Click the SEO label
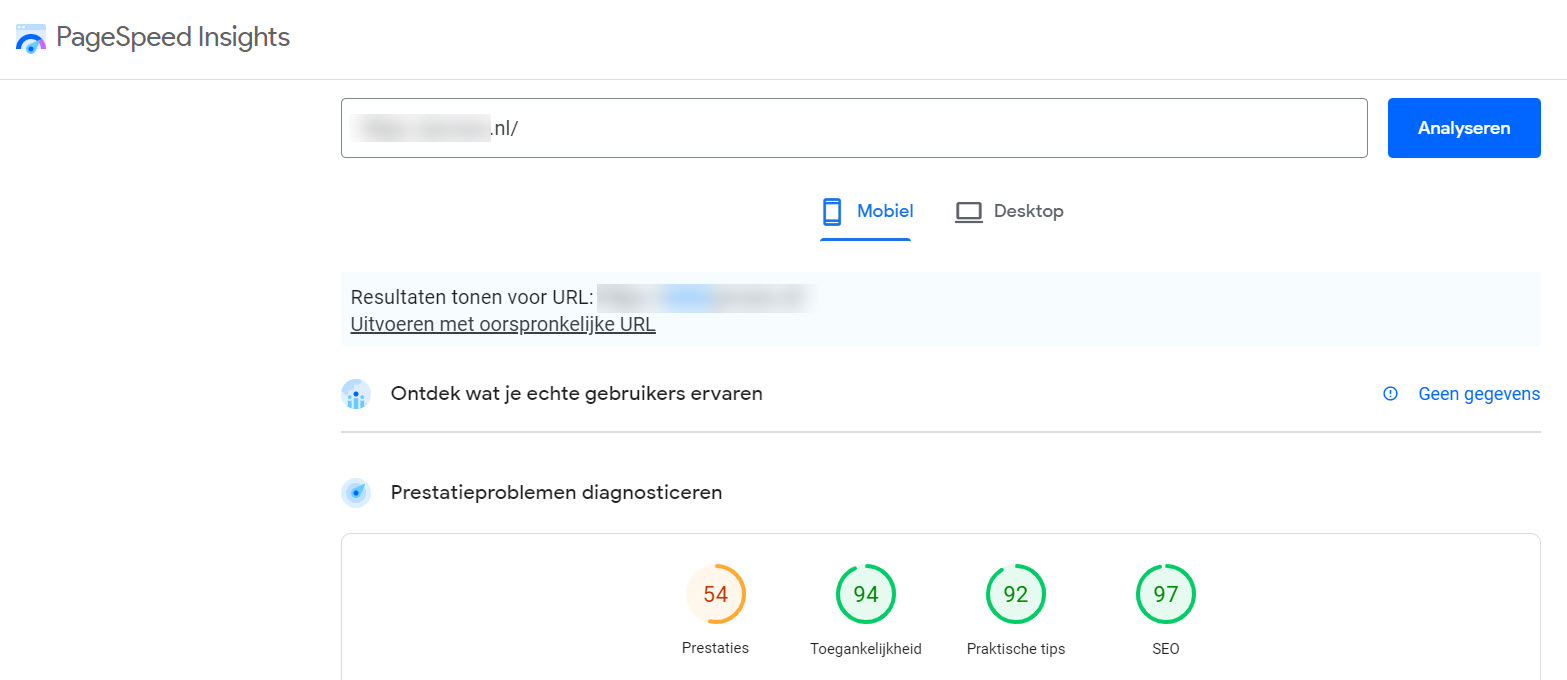This screenshot has width=1567, height=680. pos(1166,649)
